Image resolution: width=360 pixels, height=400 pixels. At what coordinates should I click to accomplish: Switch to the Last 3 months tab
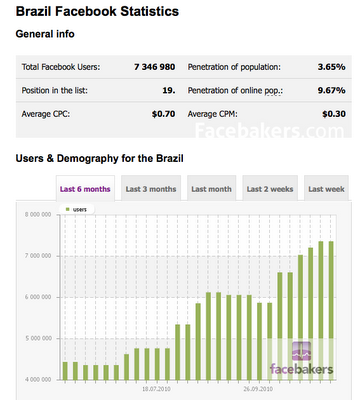click(x=151, y=189)
